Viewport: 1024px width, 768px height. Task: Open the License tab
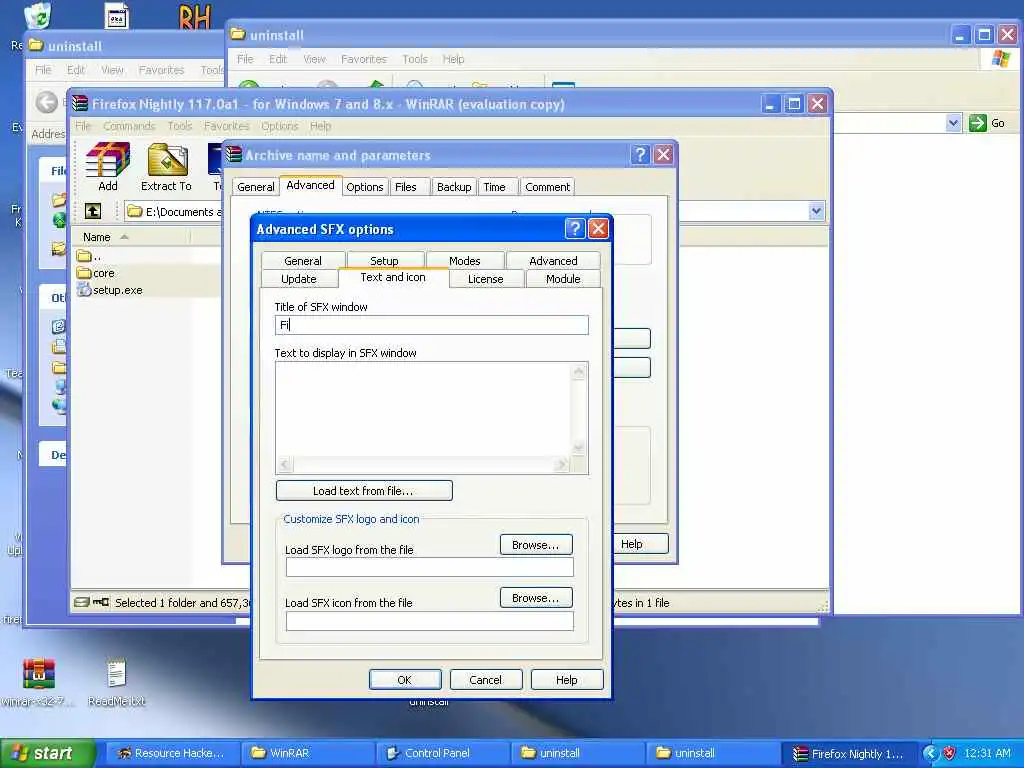coord(486,279)
